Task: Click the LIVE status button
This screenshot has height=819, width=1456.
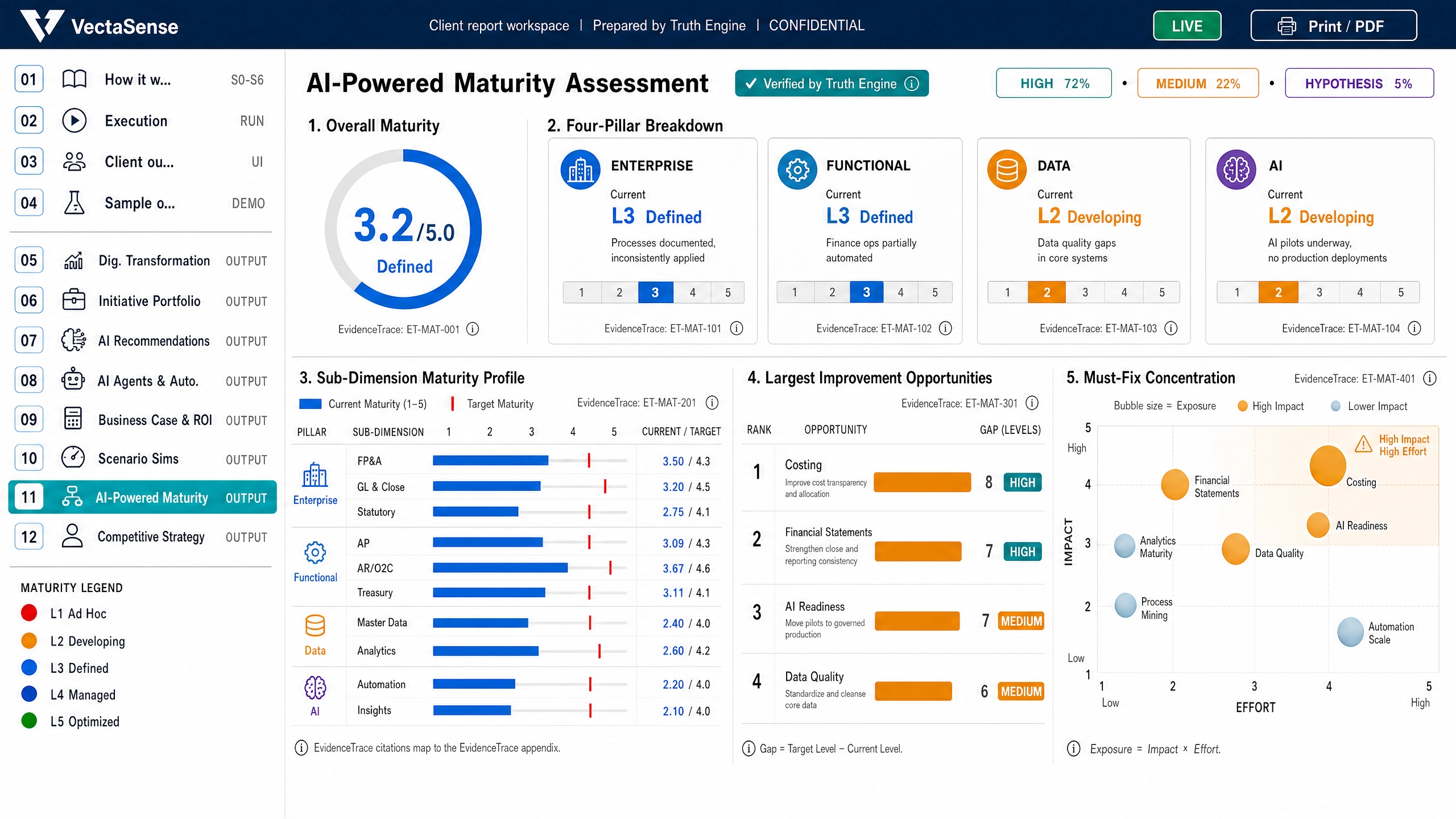Action: tap(1187, 26)
